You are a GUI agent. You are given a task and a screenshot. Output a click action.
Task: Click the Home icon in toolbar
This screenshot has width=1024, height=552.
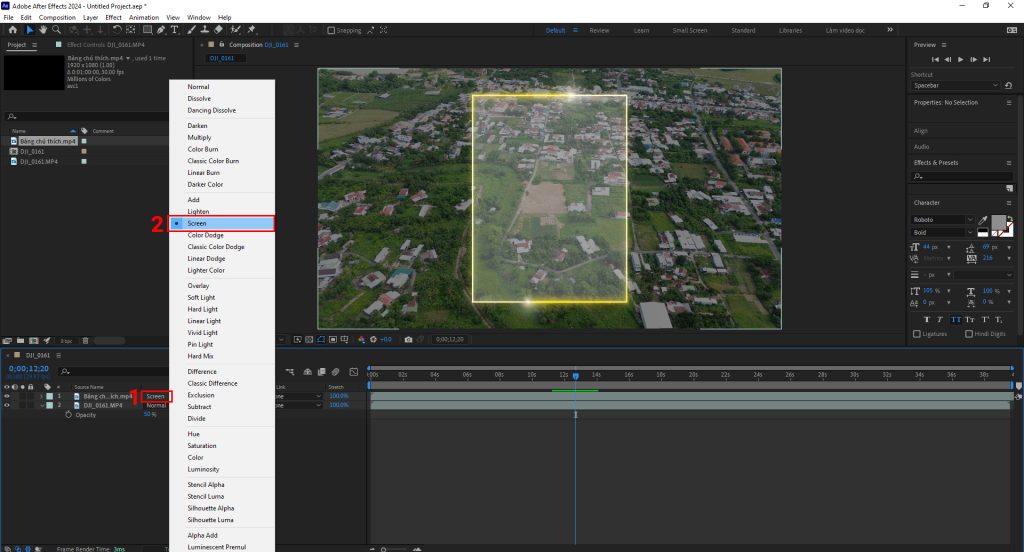pyautogui.click(x=12, y=30)
